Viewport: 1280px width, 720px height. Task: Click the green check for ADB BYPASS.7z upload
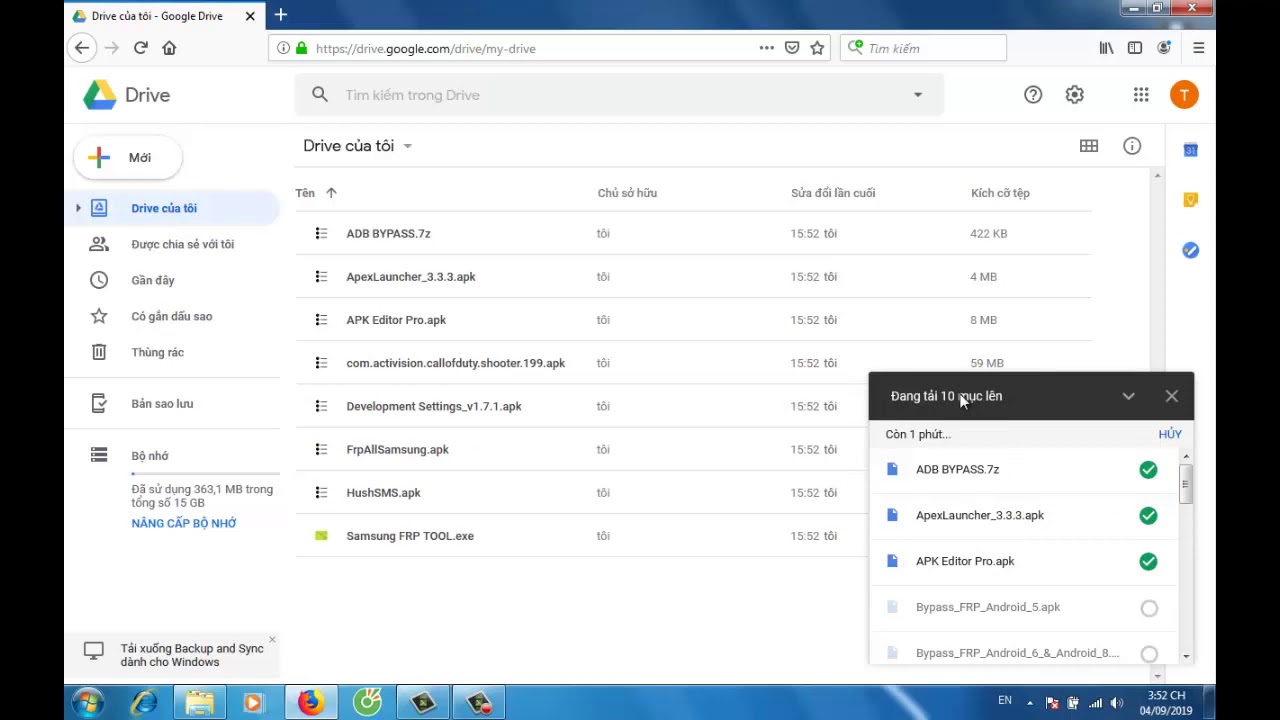(1148, 470)
